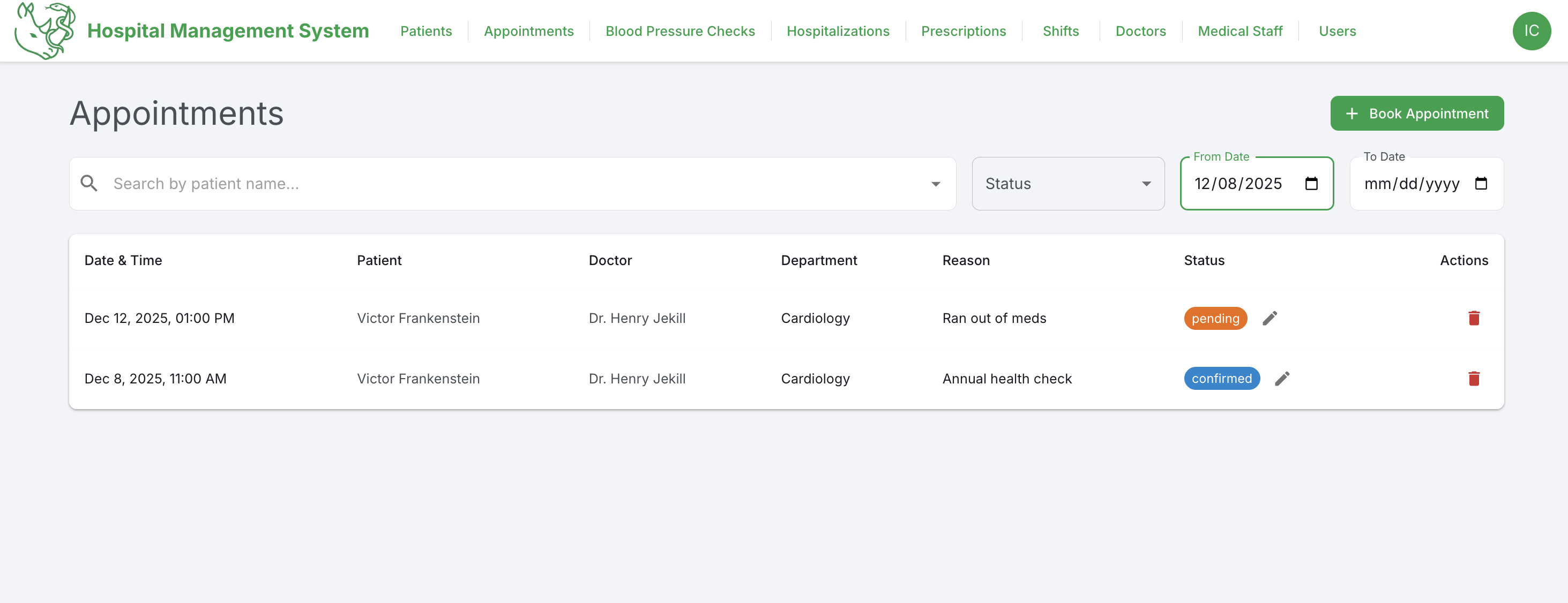
Task: Go to Blood Pressure Checks page
Action: point(680,31)
